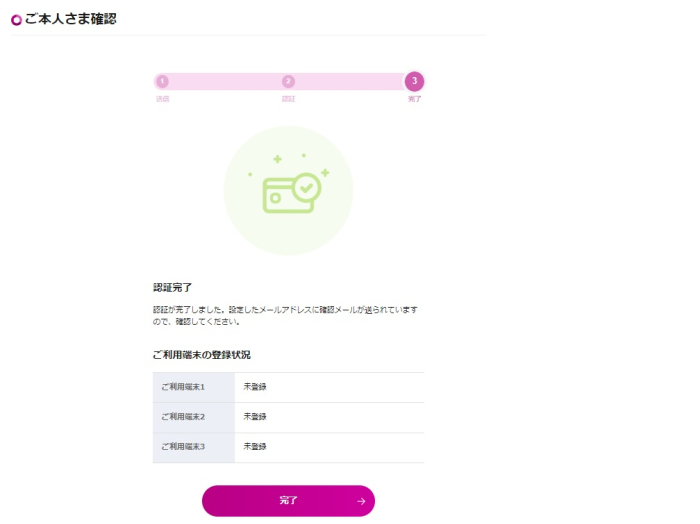Select the ご利用端末2 row label

pyautogui.click(x=182, y=416)
